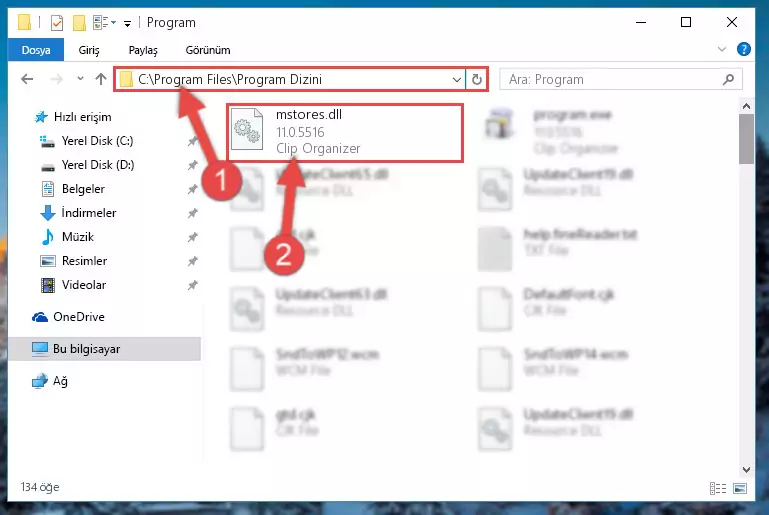Switch to the Giriş ribbon tab
Screen dimensions: 769x515
coord(89,50)
